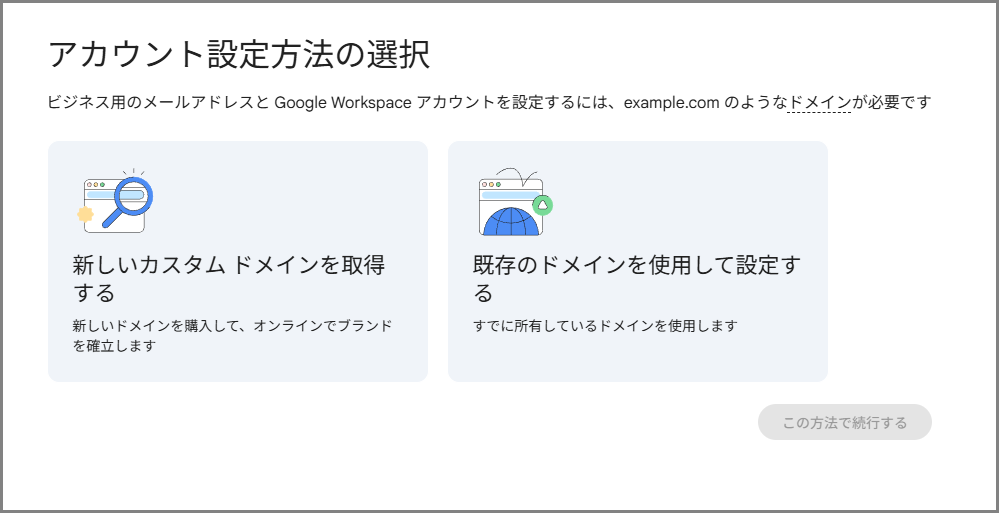The width and height of the screenshot is (999, 513).
Task: Open the dotted-underlined ドメイン definition link
Action: tap(819, 102)
